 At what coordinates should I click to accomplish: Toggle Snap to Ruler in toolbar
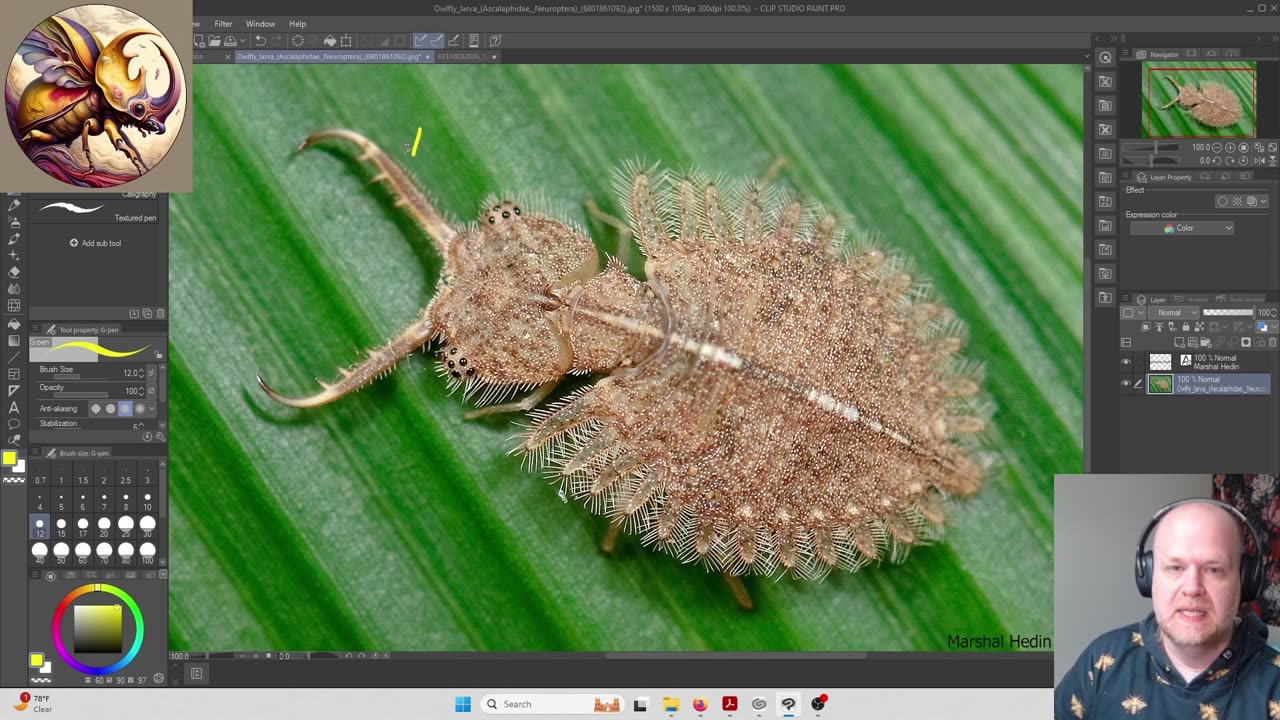pyautogui.click(x=420, y=41)
